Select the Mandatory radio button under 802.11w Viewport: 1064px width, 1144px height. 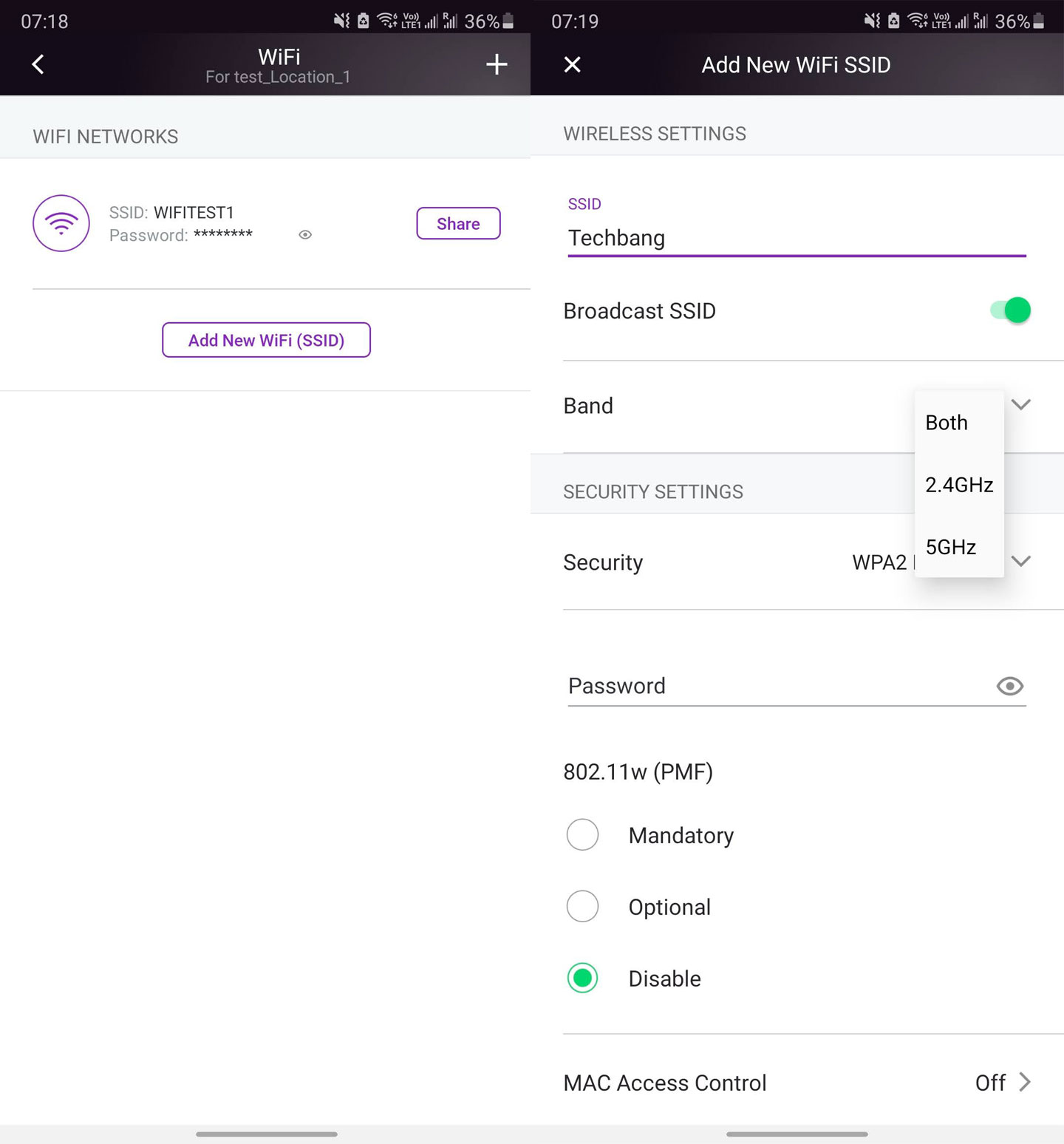point(582,834)
